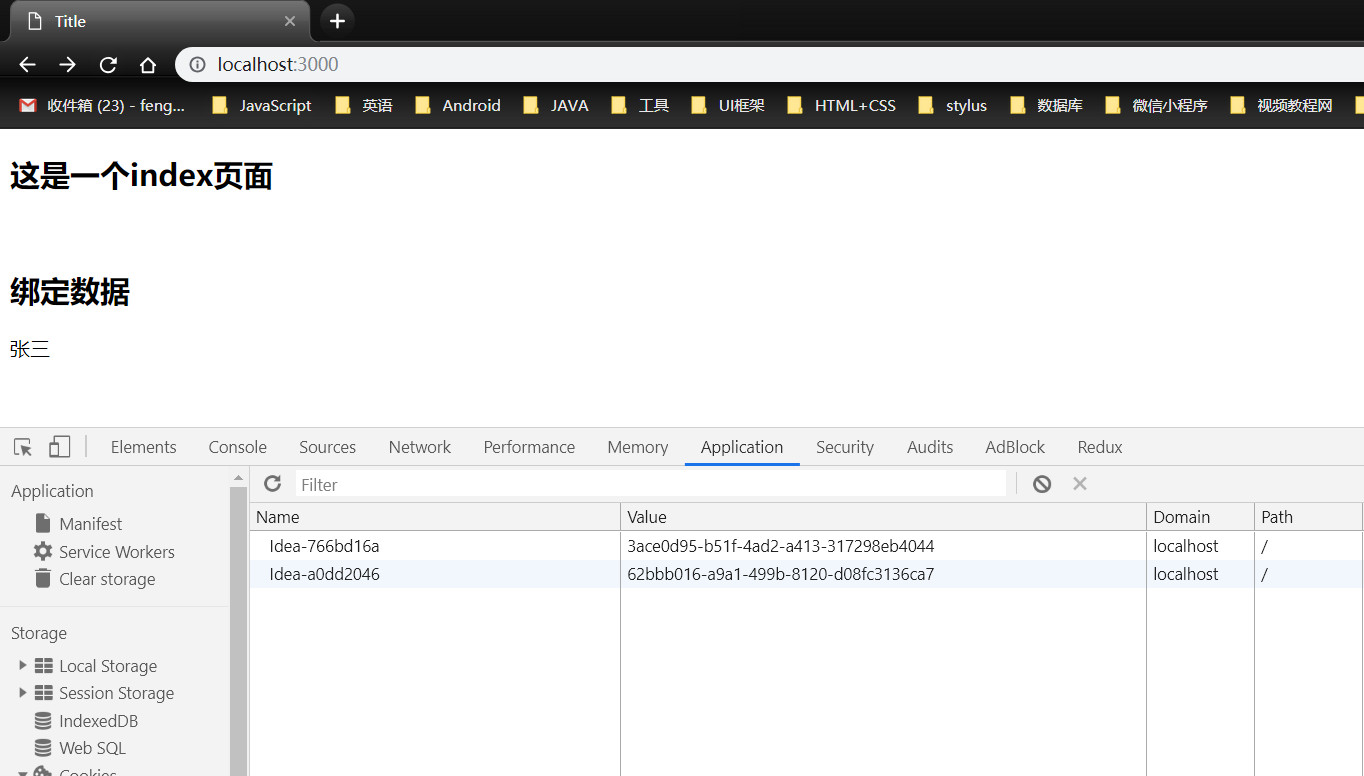Sort by the Name column header

(x=435, y=517)
